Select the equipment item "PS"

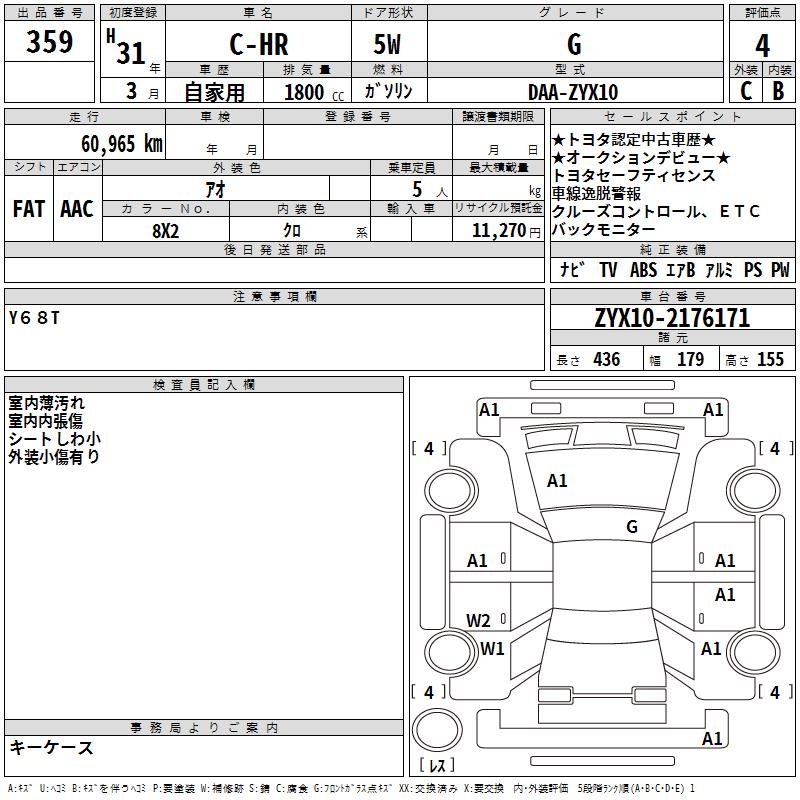pos(753,269)
